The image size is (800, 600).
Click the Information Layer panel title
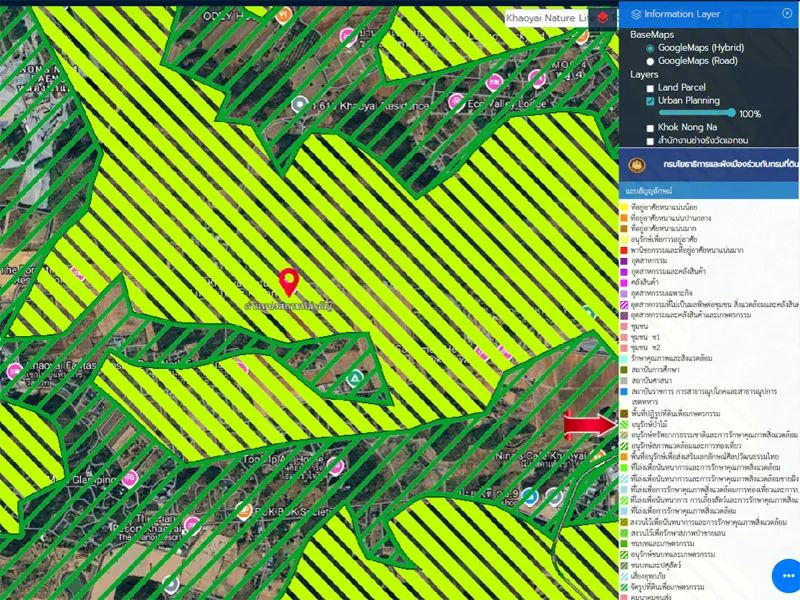681,14
